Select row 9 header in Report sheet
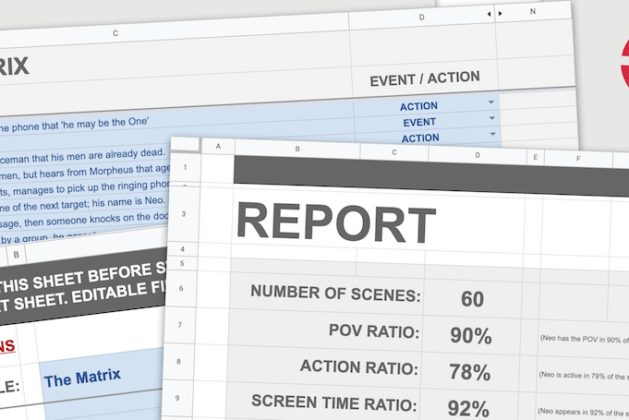629x420 pixels. 177,398
